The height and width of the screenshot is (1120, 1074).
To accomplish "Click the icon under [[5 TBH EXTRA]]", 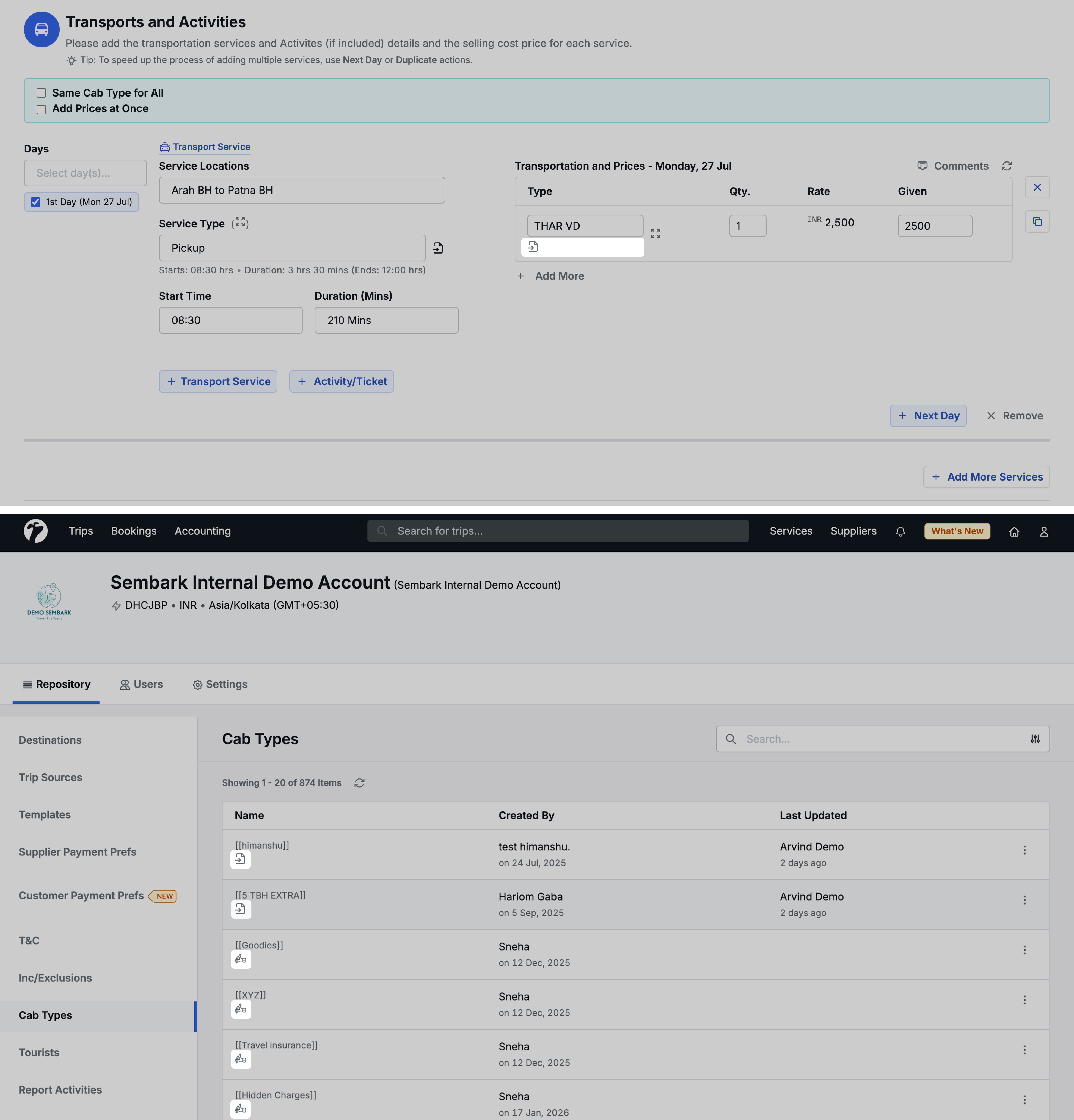I will pyautogui.click(x=241, y=909).
